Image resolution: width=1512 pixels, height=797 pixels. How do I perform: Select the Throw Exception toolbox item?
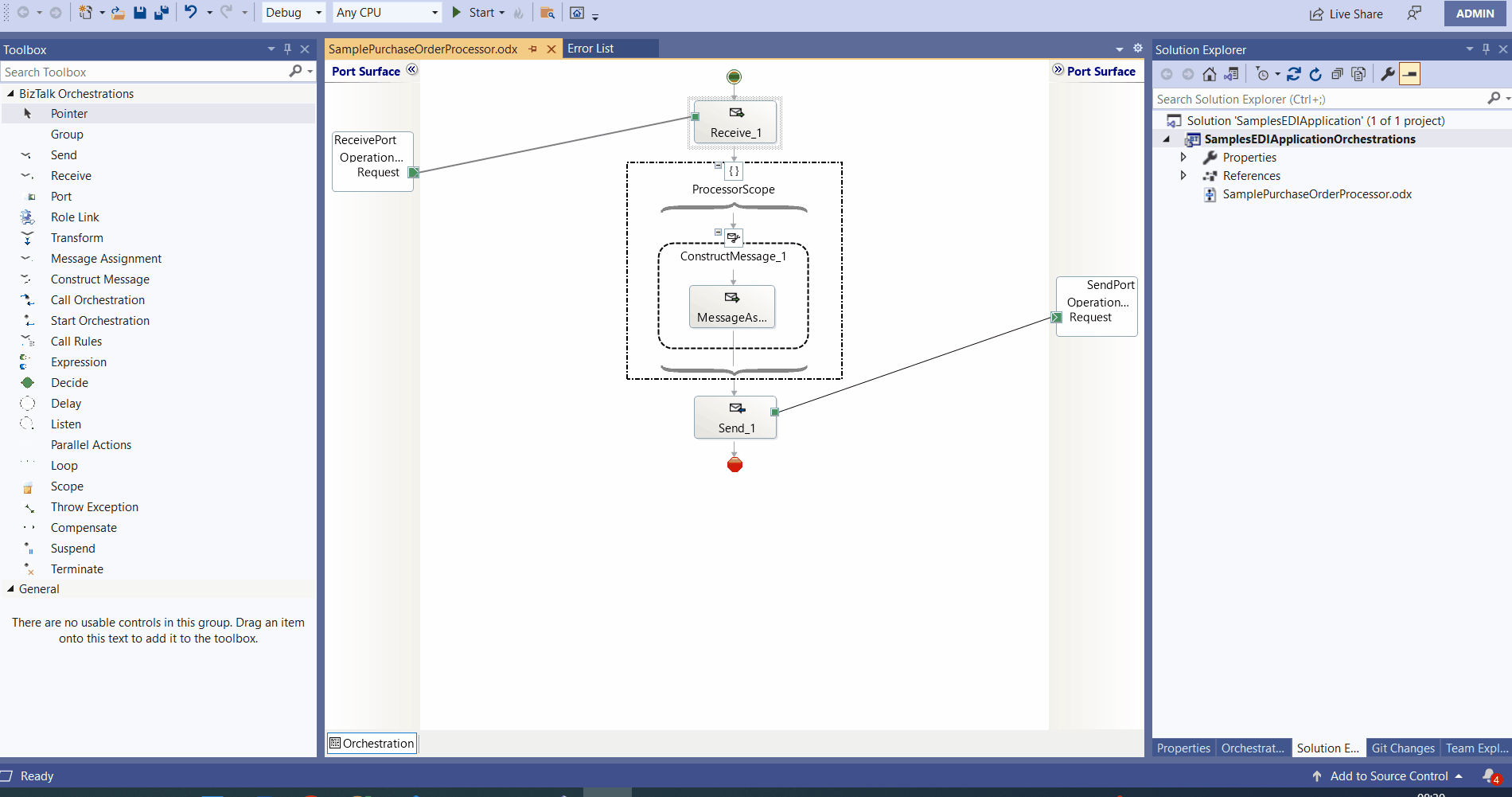tap(94, 507)
